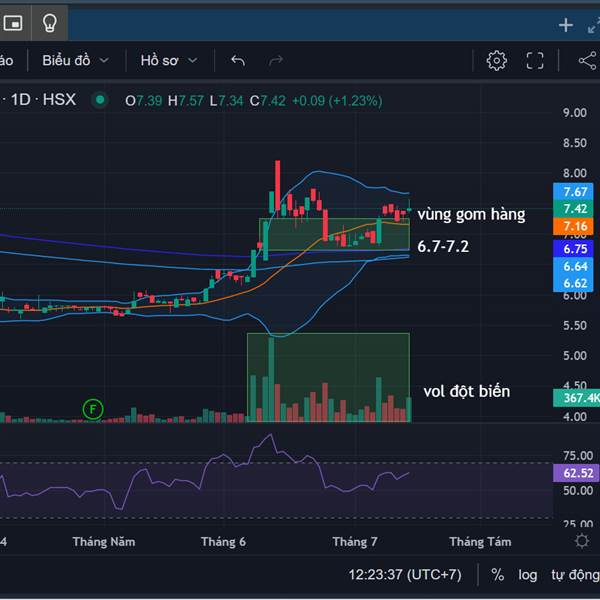Open chart settings gear icon
This screenshot has height=600, width=600.
tap(496, 60)
